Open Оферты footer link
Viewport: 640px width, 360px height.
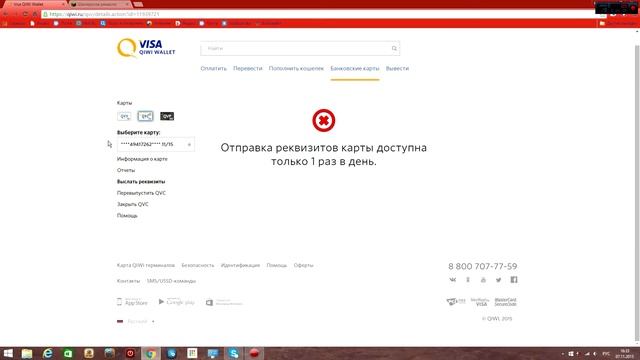[x=303, y=265]
